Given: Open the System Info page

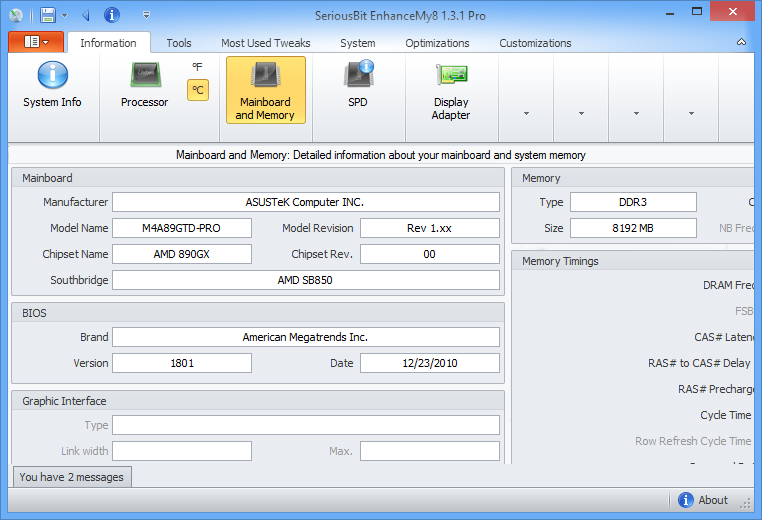Looking at the screenshot, I should point(52,85).
